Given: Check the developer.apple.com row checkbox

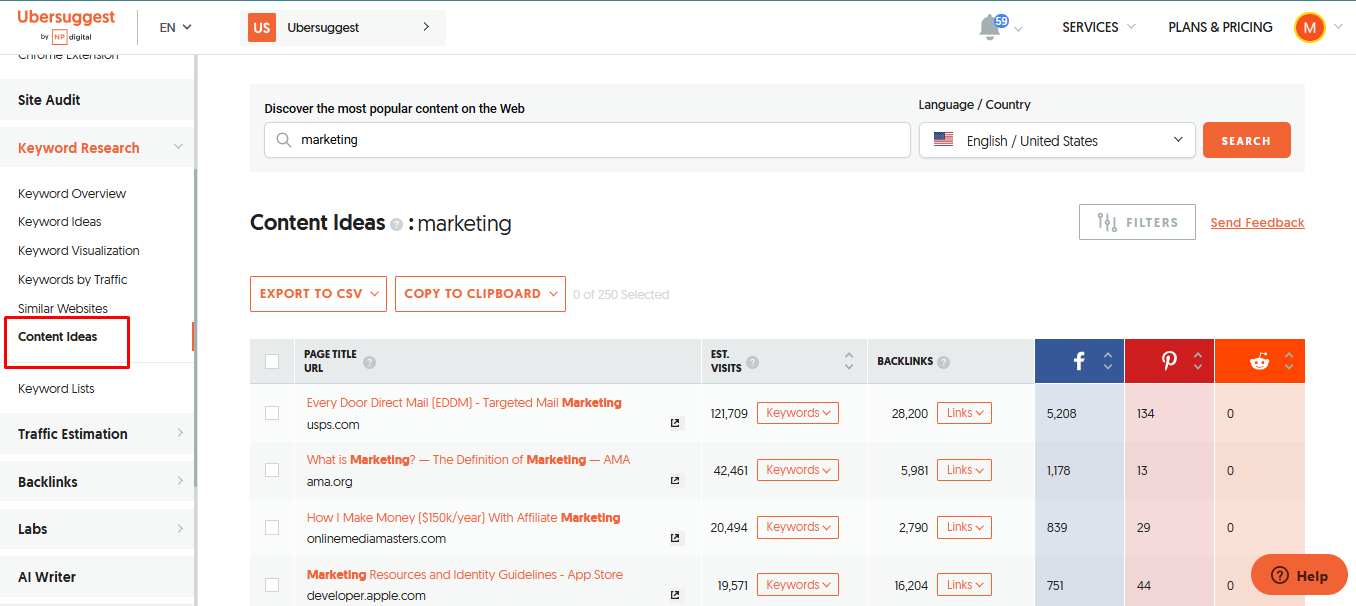Looking at the screenshot, I should pos(272,585).
